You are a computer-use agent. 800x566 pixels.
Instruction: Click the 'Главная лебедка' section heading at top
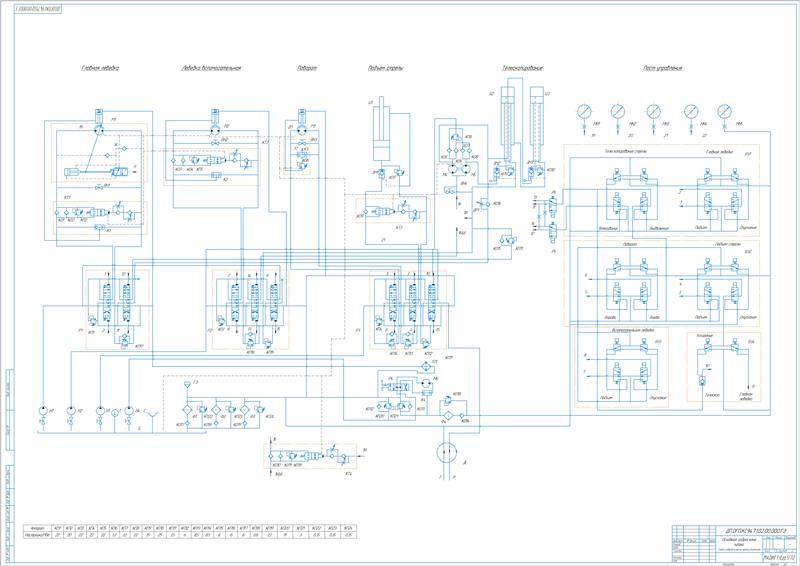point(100,68)
